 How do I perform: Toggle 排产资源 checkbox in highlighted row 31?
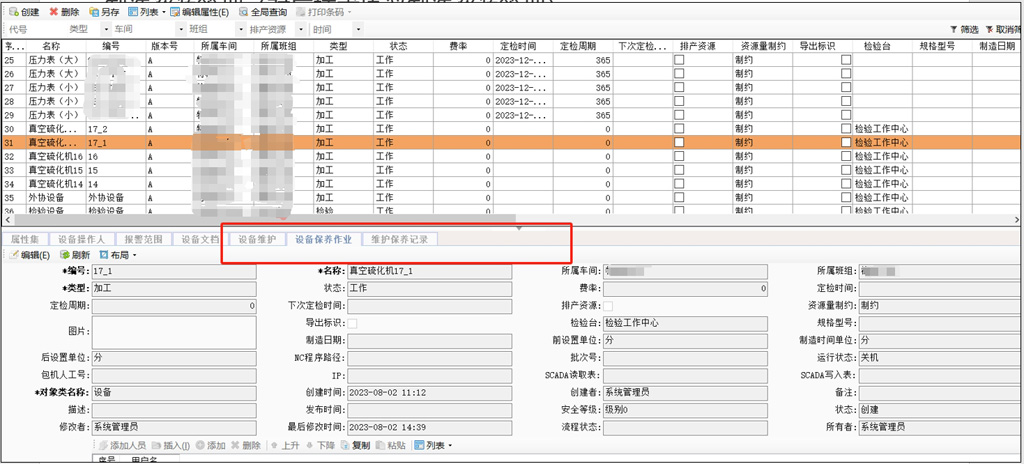[680, 143]
